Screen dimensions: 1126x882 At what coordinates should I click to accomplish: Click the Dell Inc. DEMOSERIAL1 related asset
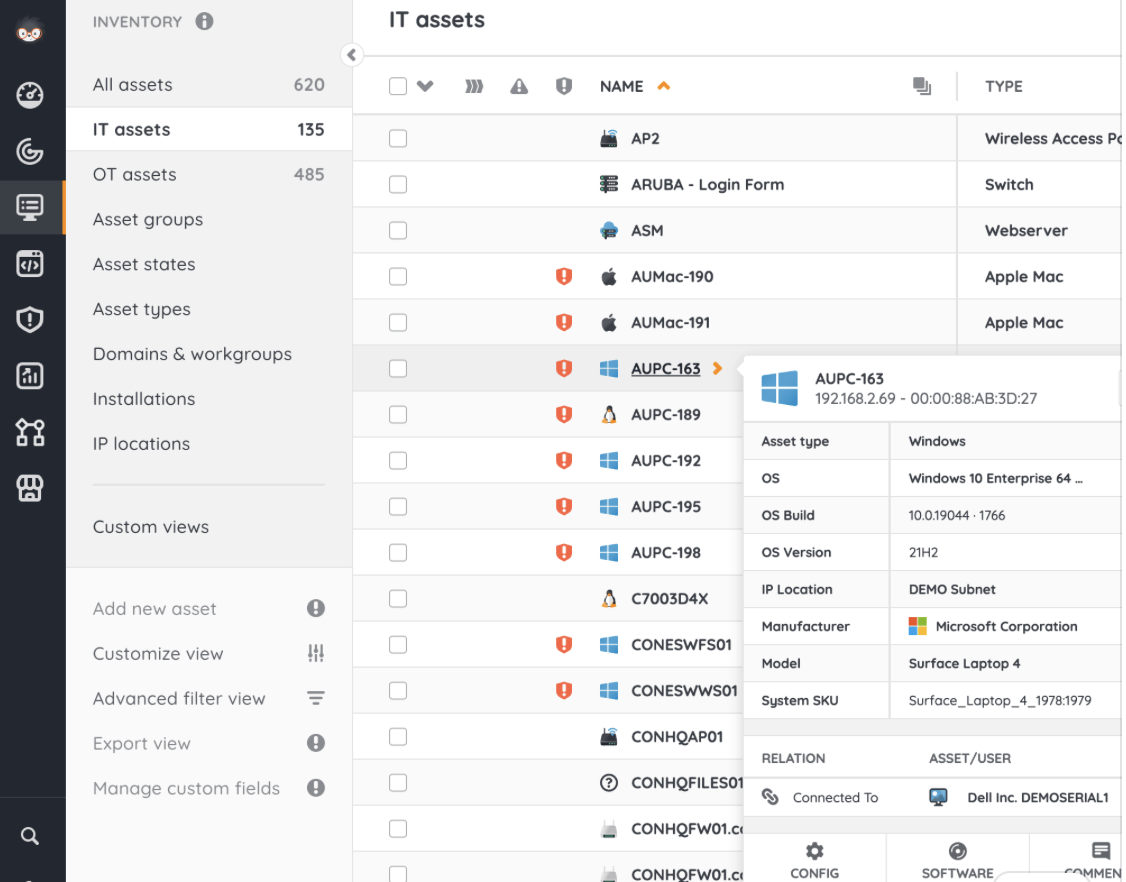(1037, 798)
